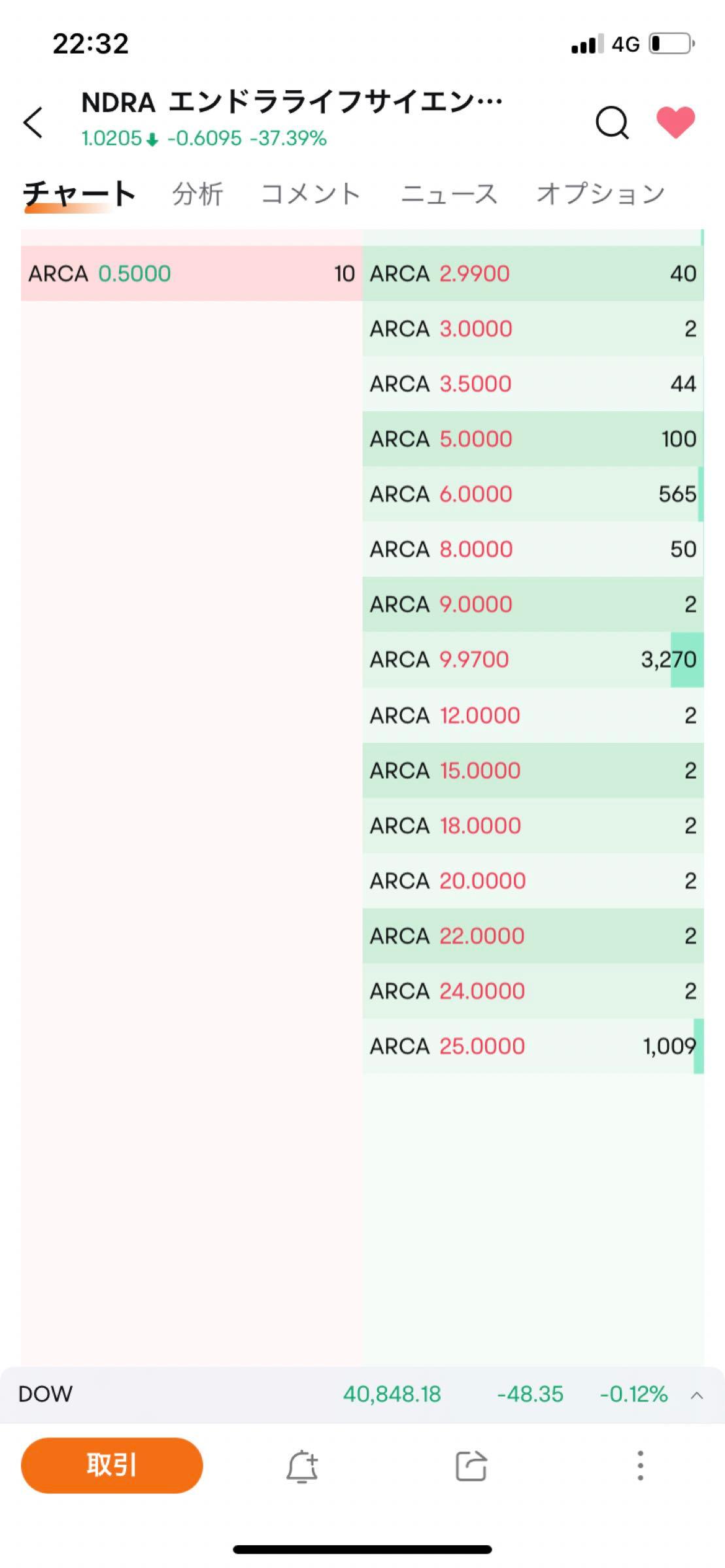Tap the share icon
This screenshot has height=1568, width=725.
coord(471,1465)
